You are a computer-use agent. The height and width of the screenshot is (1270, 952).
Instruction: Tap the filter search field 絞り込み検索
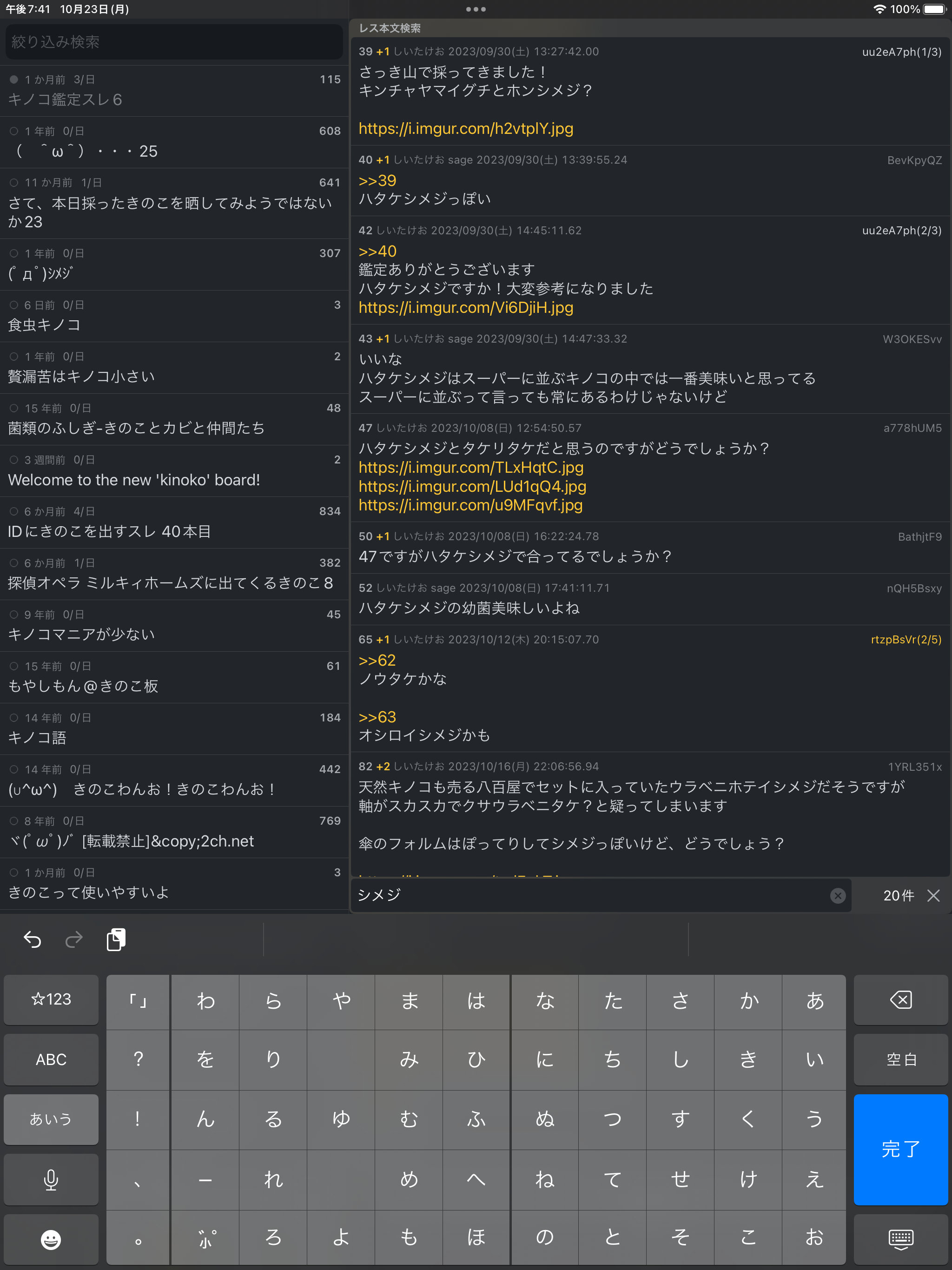coord(174,41)
